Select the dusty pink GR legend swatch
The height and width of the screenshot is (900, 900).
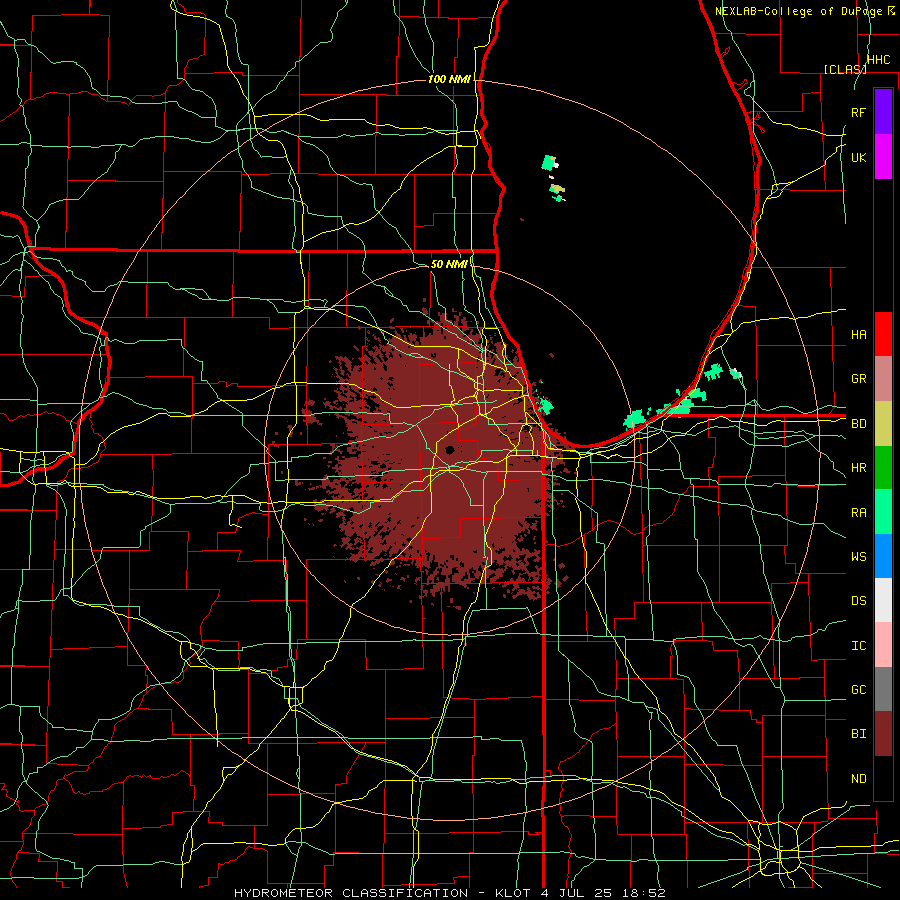tap(883, 378)
